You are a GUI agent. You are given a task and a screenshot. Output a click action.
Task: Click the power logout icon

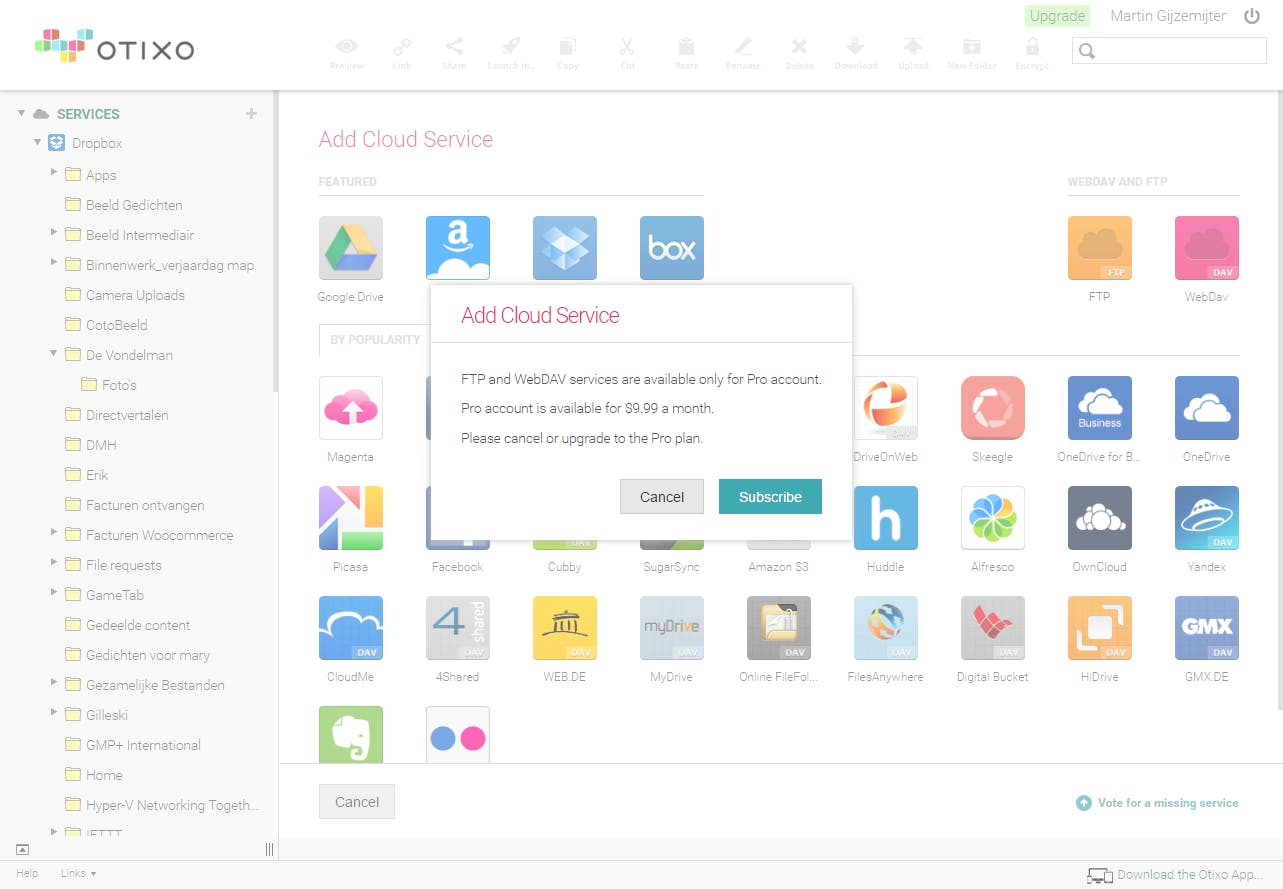[1252, 16]
